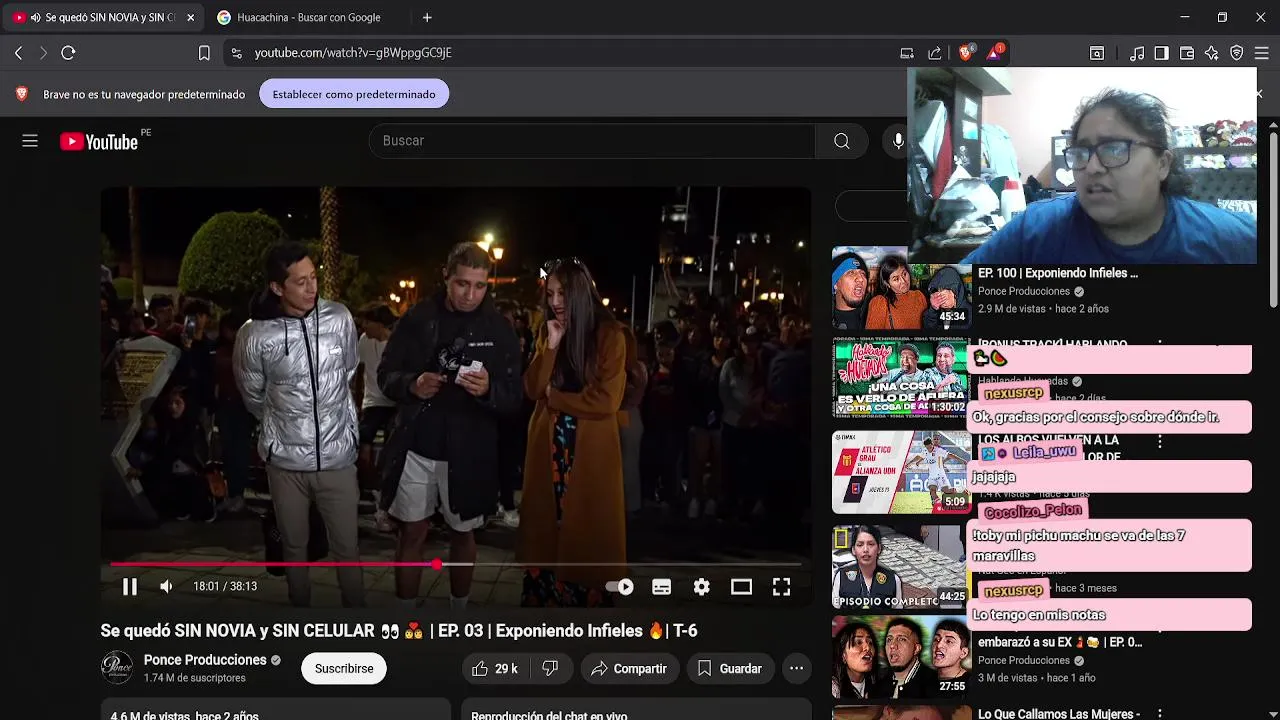The image size is (1280, 720).
Task: Enter full screen mode
Action: 781,587
